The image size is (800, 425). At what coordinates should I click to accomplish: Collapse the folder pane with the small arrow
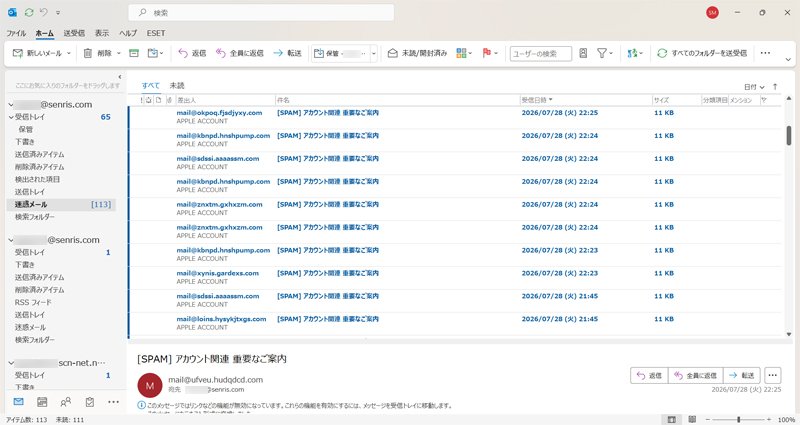tap(120, 77)
